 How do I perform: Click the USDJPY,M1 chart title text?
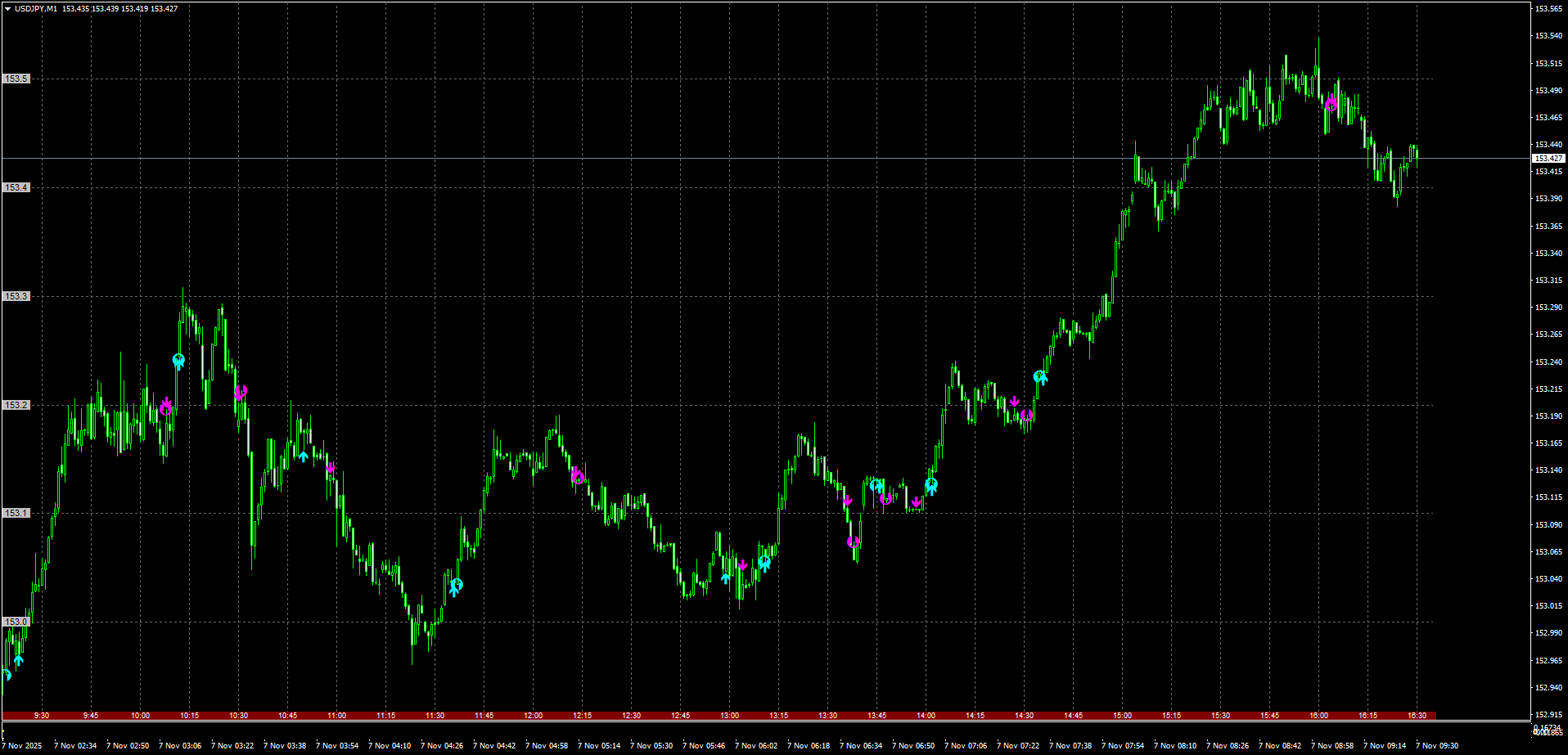click(x=36, y=9)
